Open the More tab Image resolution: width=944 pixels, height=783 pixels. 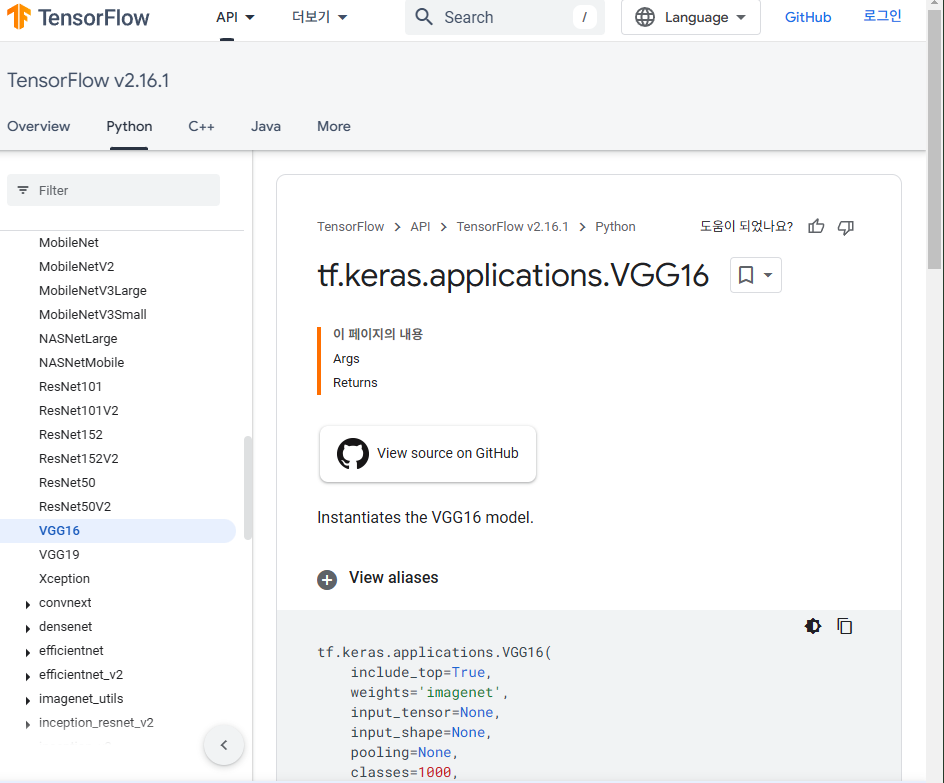(334, 126)
